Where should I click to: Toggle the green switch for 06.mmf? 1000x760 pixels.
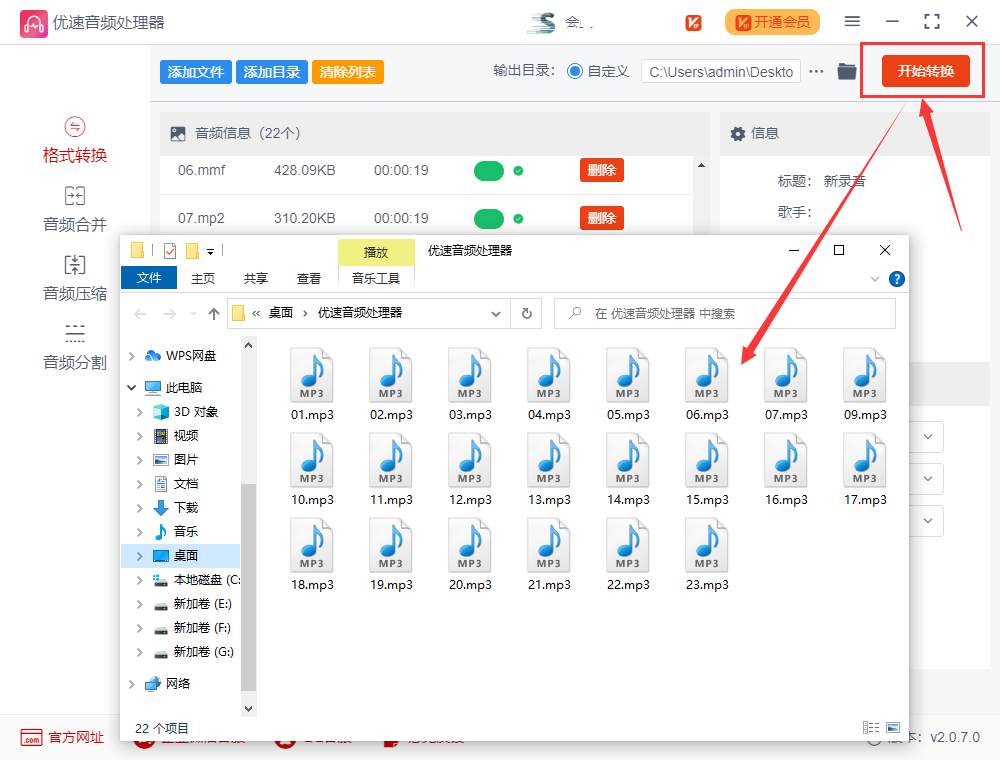(489, 171)
